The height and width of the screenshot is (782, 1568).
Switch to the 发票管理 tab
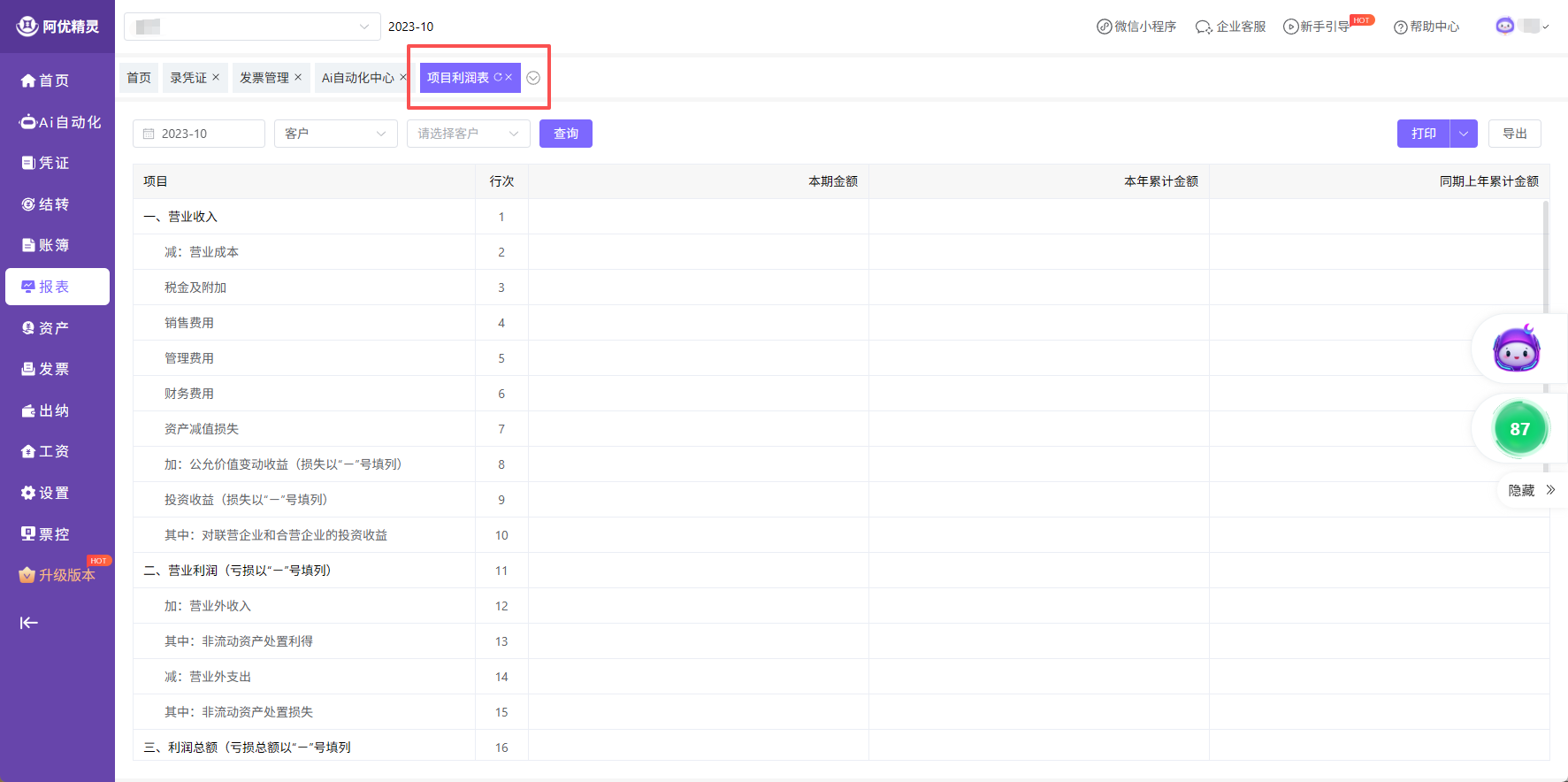[x=264, y=78]
